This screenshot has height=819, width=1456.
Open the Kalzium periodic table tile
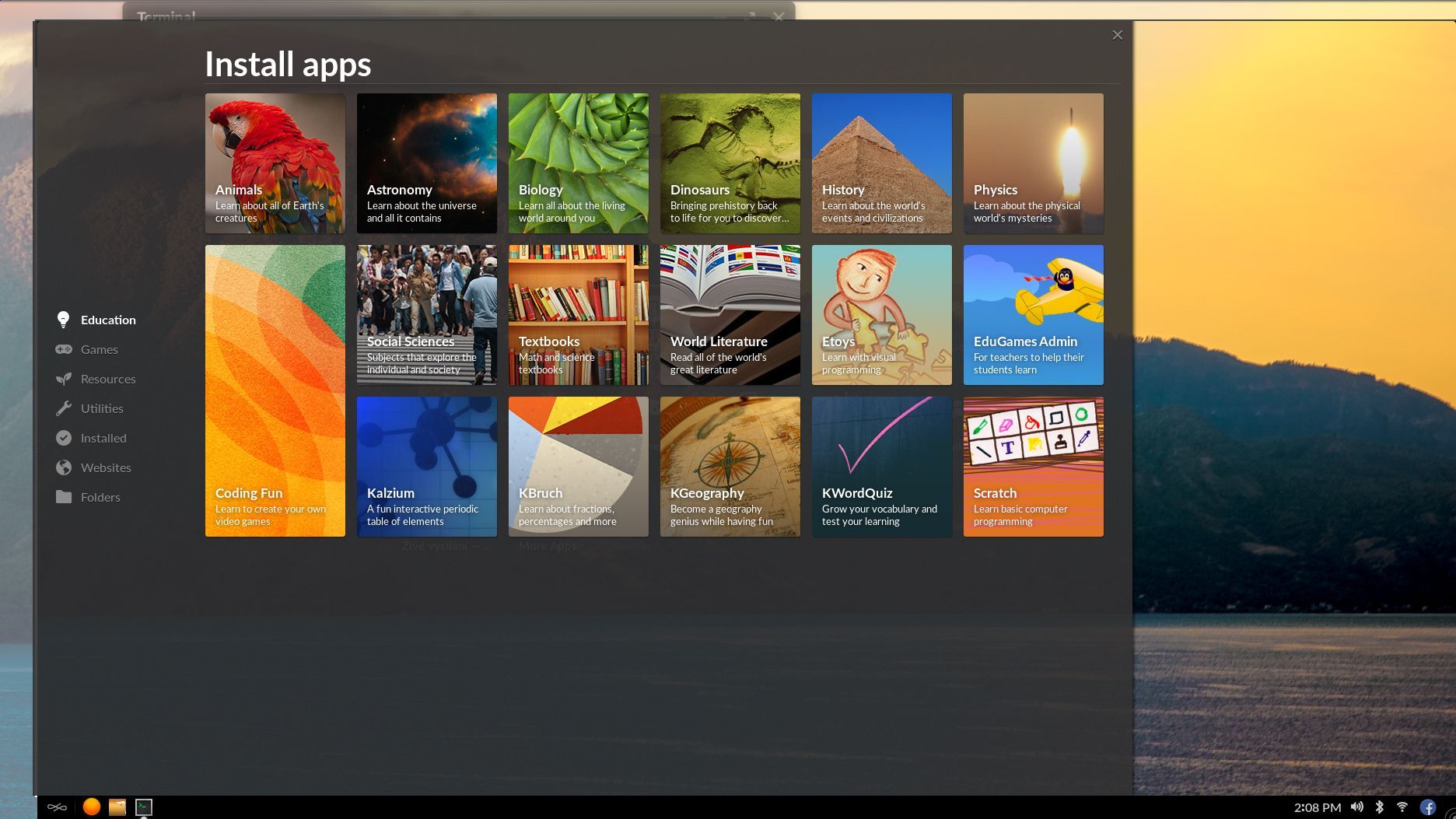click(427, 467)
